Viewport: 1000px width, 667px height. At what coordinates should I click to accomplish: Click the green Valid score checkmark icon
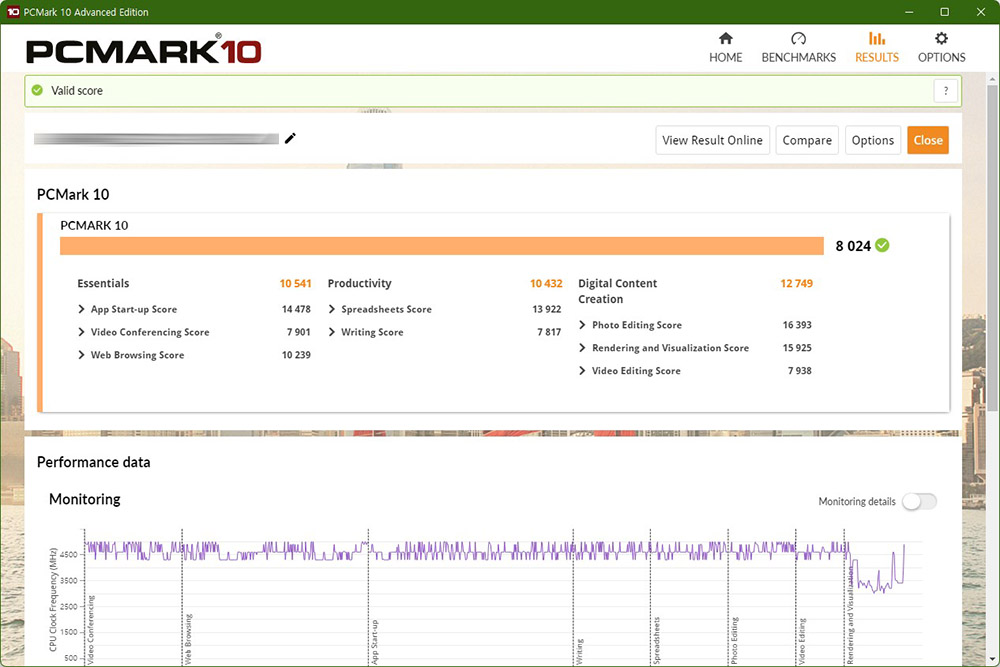38,91
